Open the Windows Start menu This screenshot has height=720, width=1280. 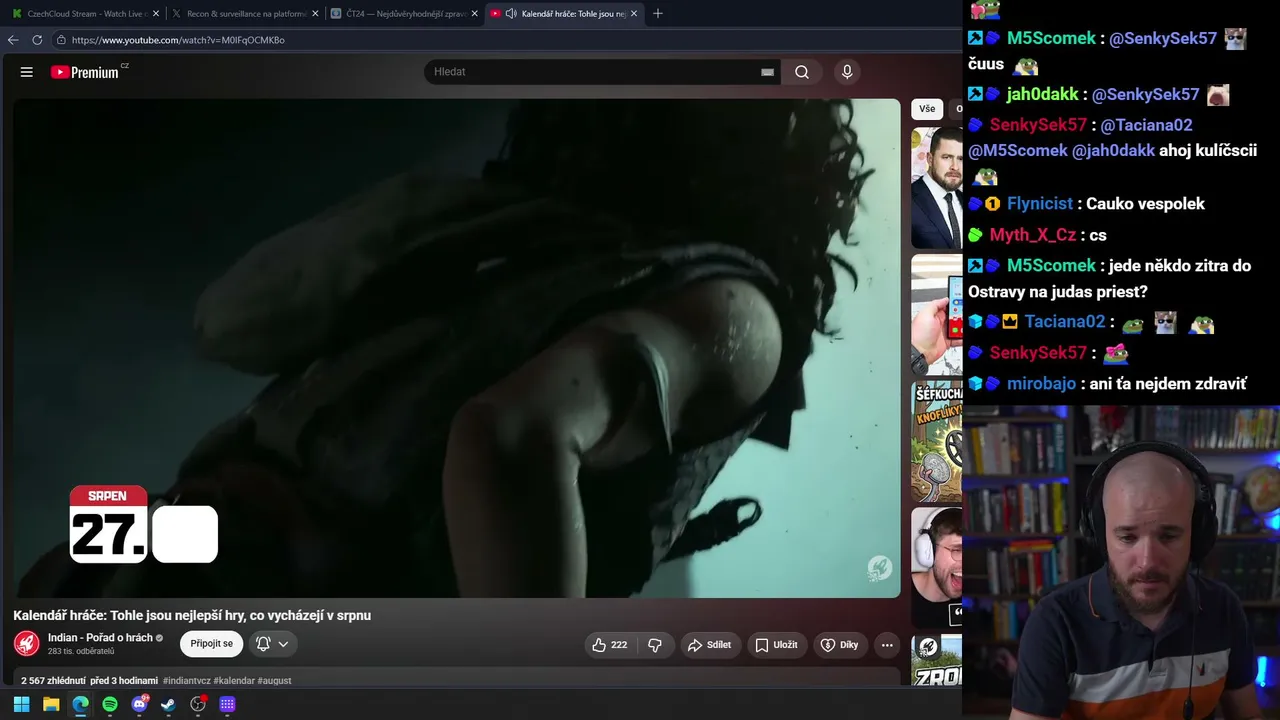click(21, 704)
